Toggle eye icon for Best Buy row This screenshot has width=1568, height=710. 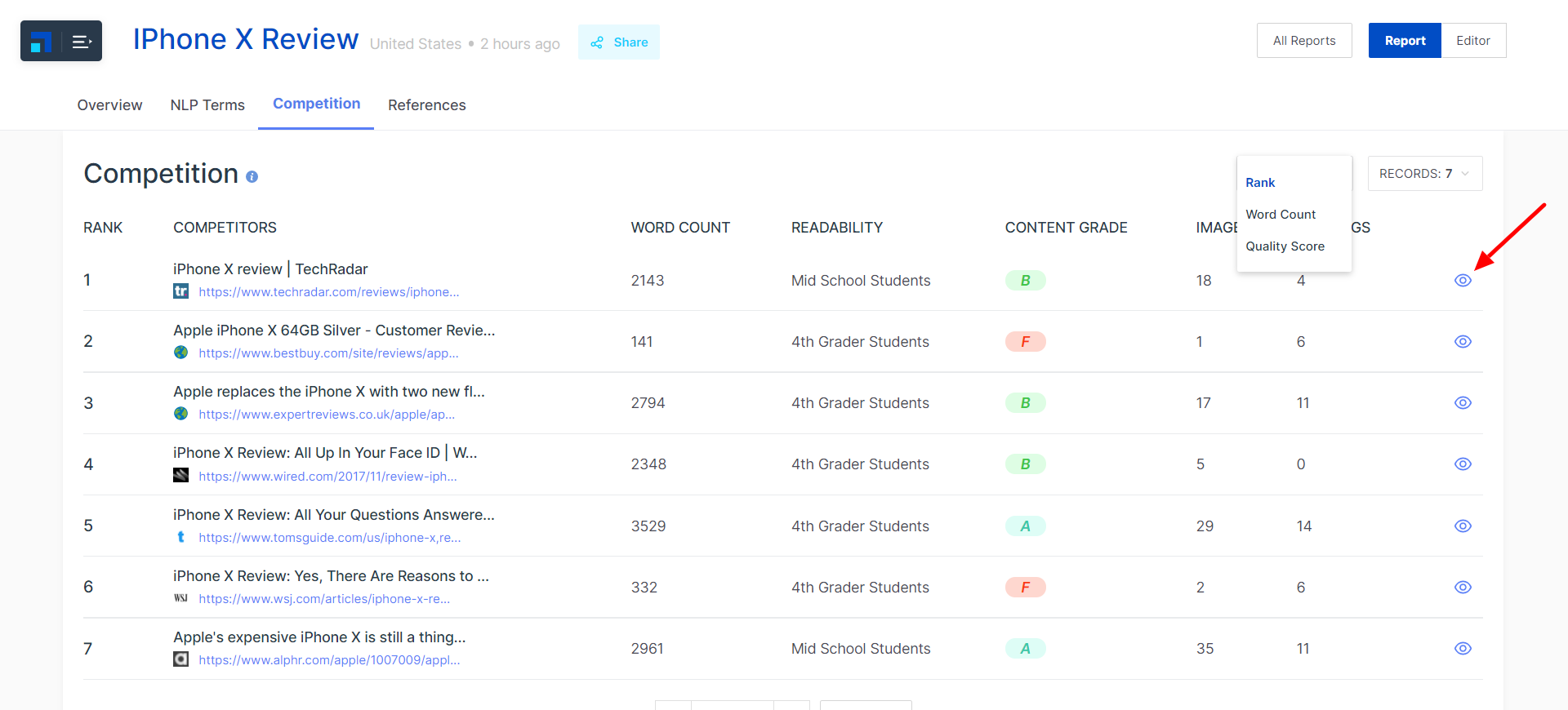(1463, 341)
